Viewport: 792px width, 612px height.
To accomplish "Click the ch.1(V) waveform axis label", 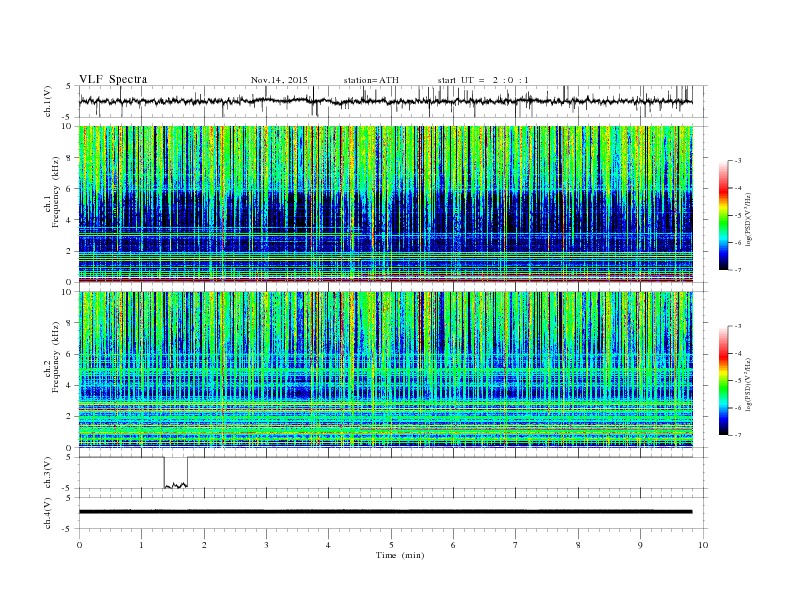I will pos(48,103).
